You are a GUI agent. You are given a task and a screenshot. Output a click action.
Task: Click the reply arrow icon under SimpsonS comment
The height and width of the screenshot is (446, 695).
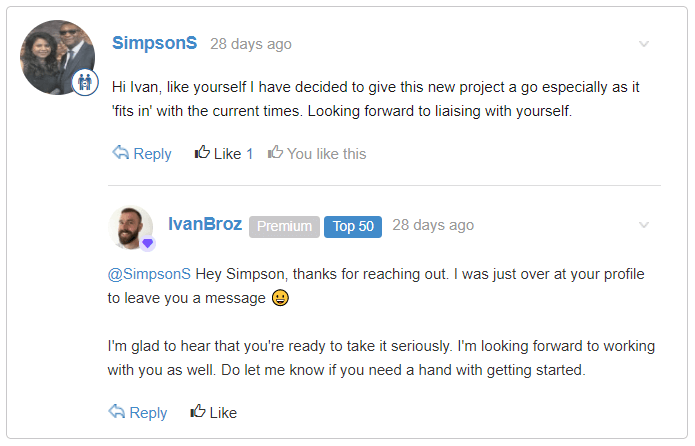(x=120, y=153)
